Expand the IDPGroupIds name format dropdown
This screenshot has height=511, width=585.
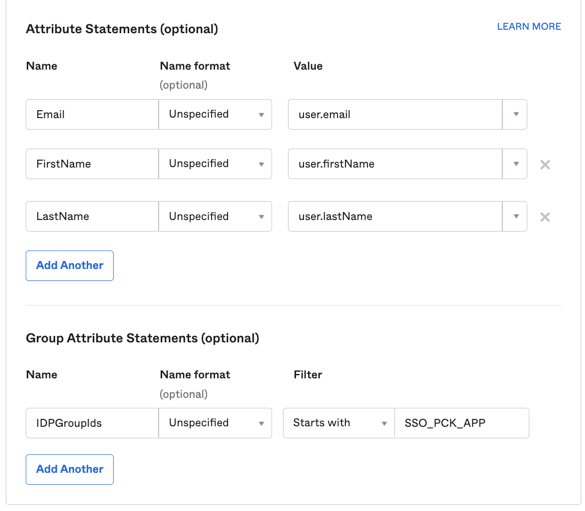click(215, 423)
